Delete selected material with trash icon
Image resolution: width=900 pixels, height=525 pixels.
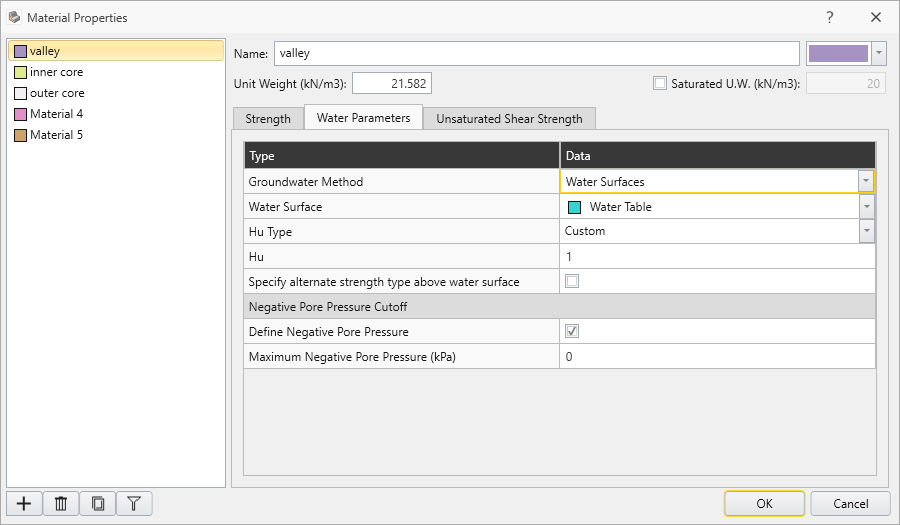[x=61, y=504]
